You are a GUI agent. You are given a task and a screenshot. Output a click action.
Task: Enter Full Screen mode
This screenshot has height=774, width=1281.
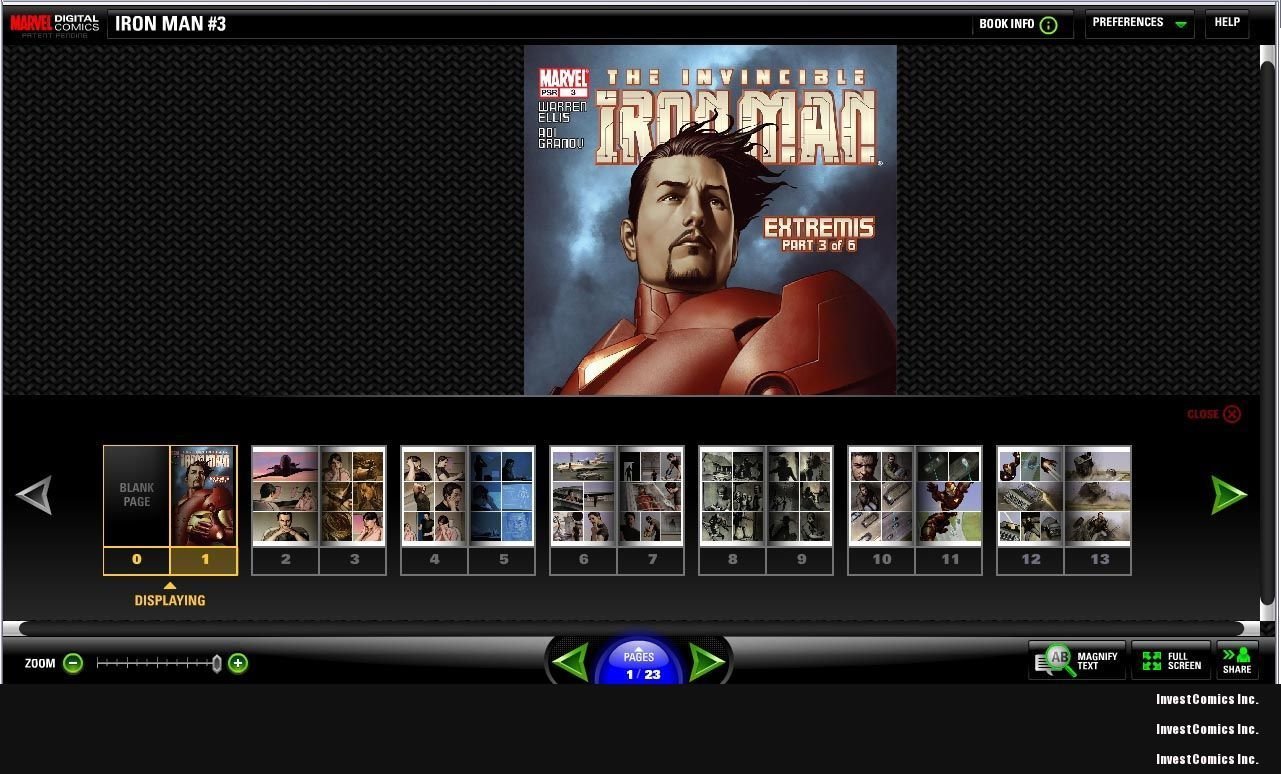pyautogui.click(x=1171, y=661)
